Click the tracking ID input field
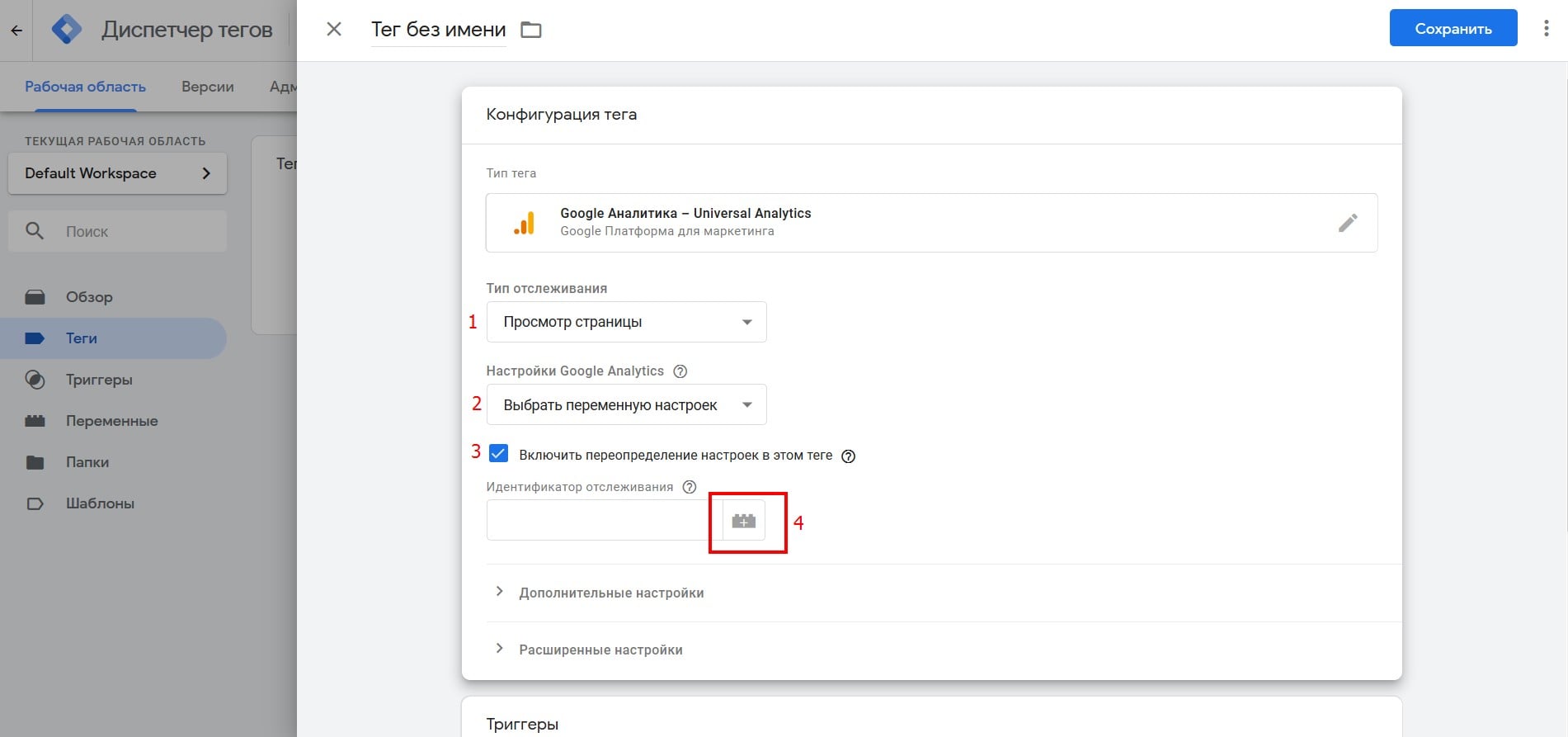 point(602,521)
